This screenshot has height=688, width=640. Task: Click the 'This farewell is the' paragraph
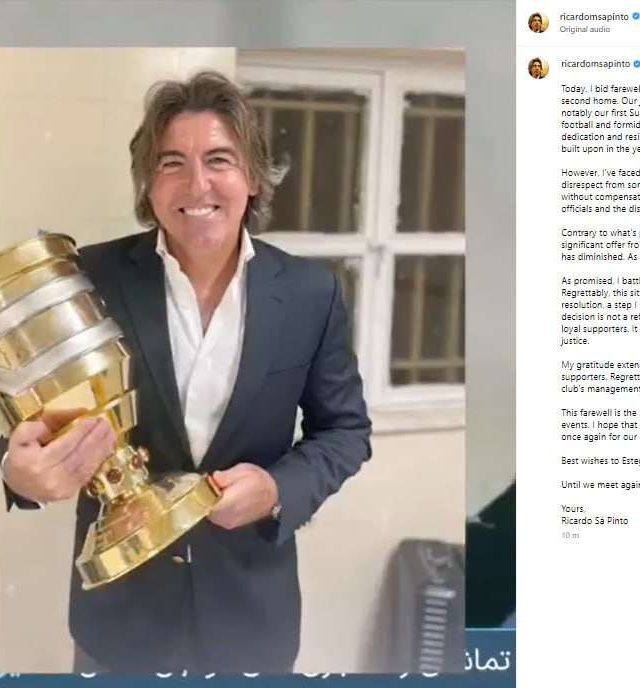point(601,425)
